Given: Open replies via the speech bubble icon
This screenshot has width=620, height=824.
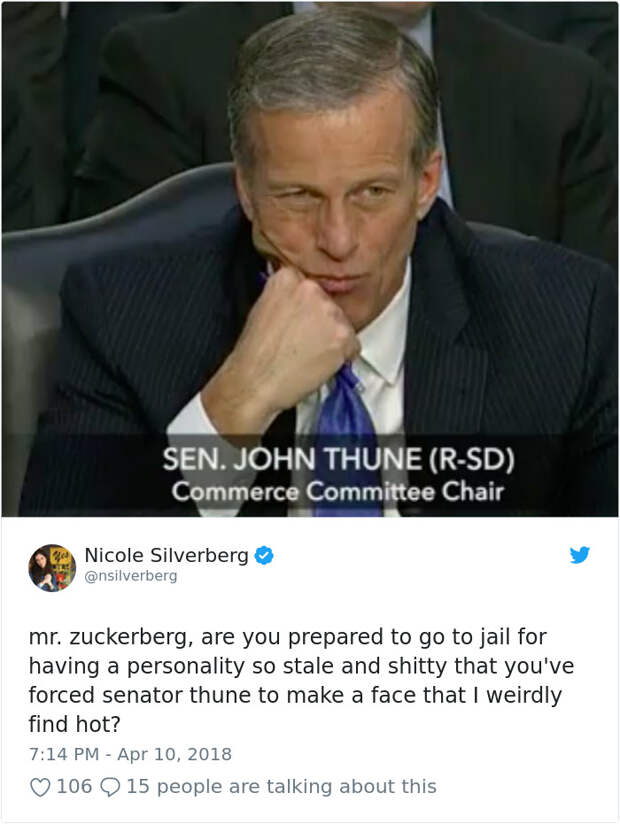Looking at the screenshot, I should click(110, 787).
